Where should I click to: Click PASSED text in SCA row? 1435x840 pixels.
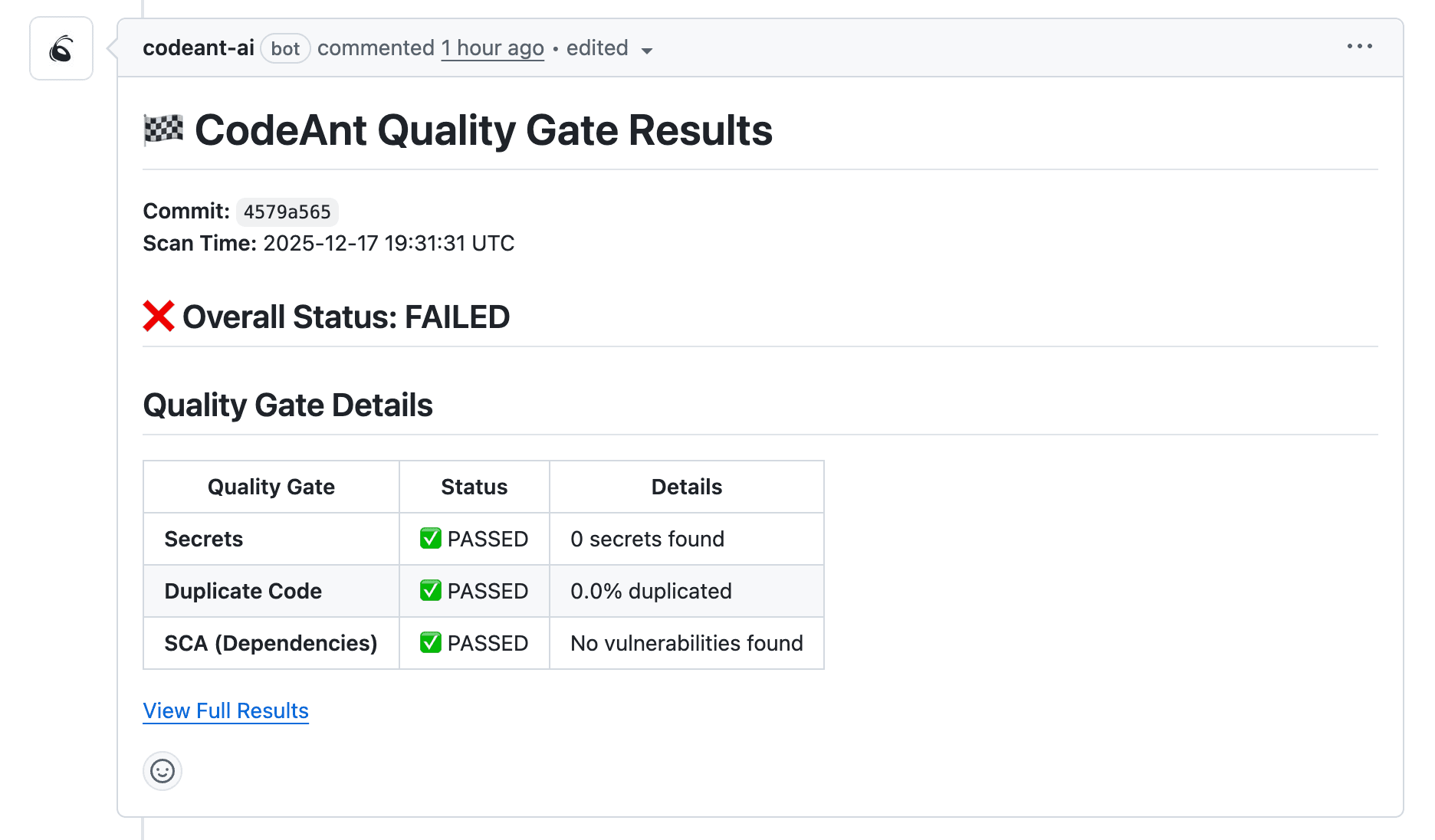coord(488,643)
